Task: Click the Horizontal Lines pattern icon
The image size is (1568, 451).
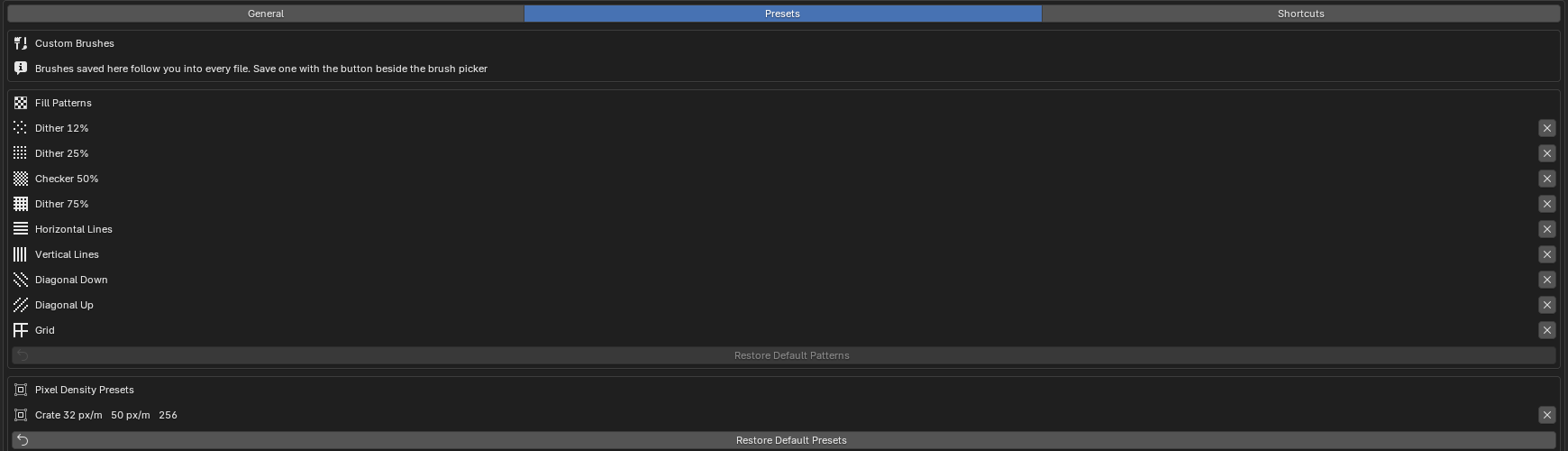Action: (x=21, y=229)
